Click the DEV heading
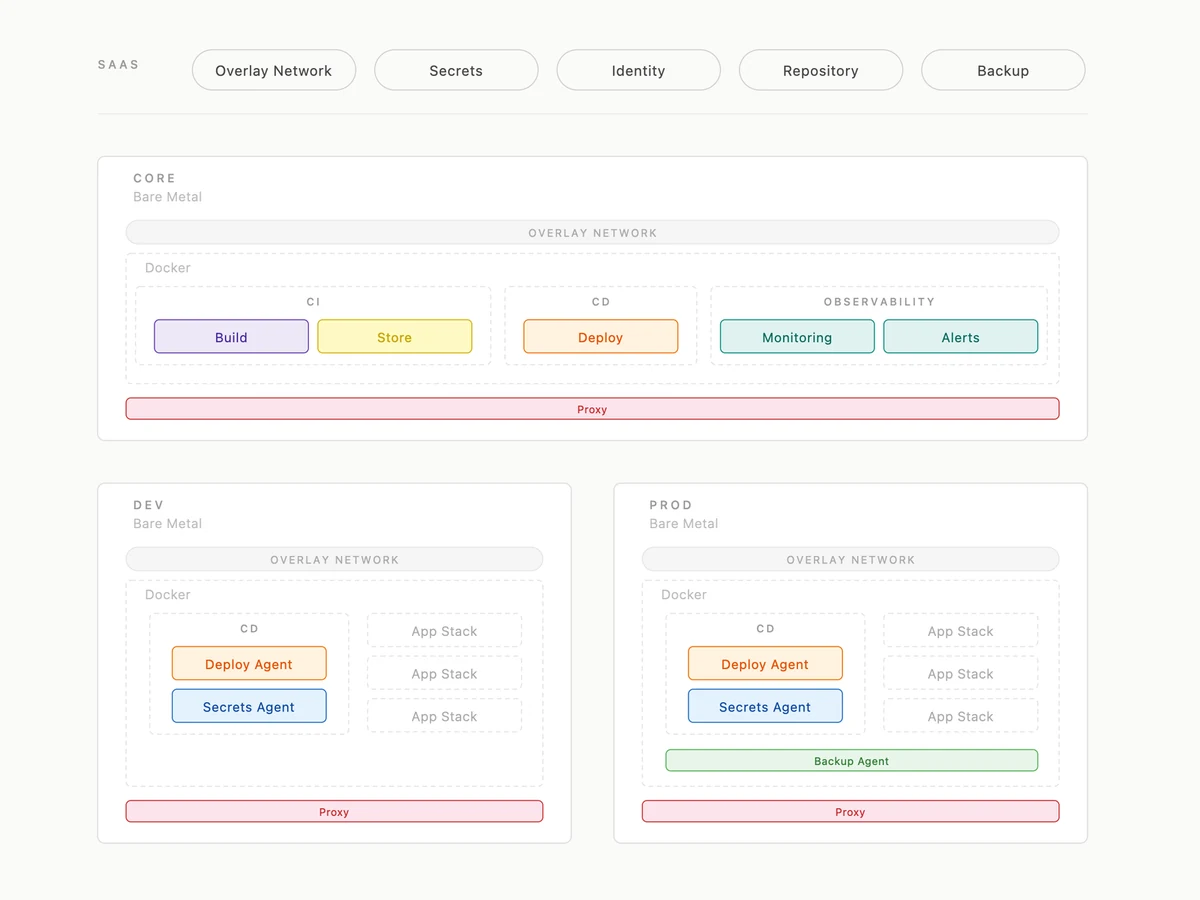This screenshot has height=900, width=1200. click(148, 505)
